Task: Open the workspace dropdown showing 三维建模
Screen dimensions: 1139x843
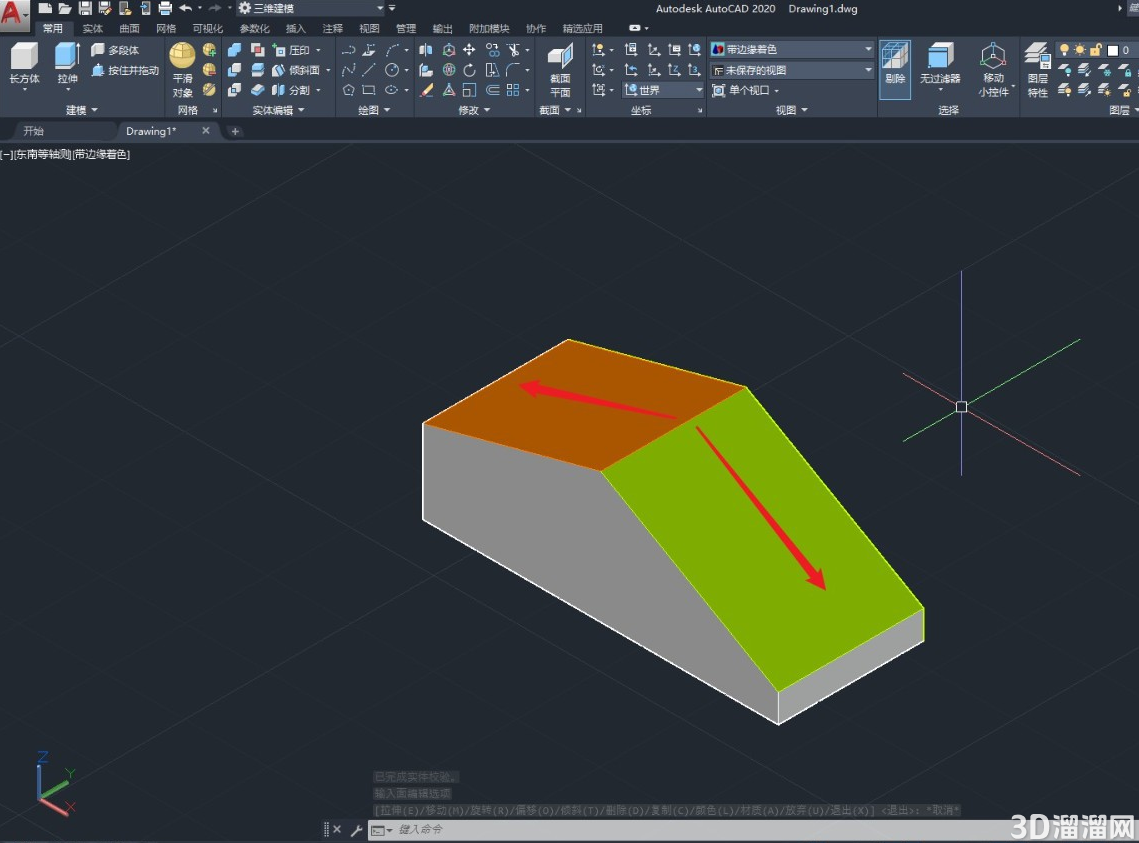Action: tap(313, 8)
